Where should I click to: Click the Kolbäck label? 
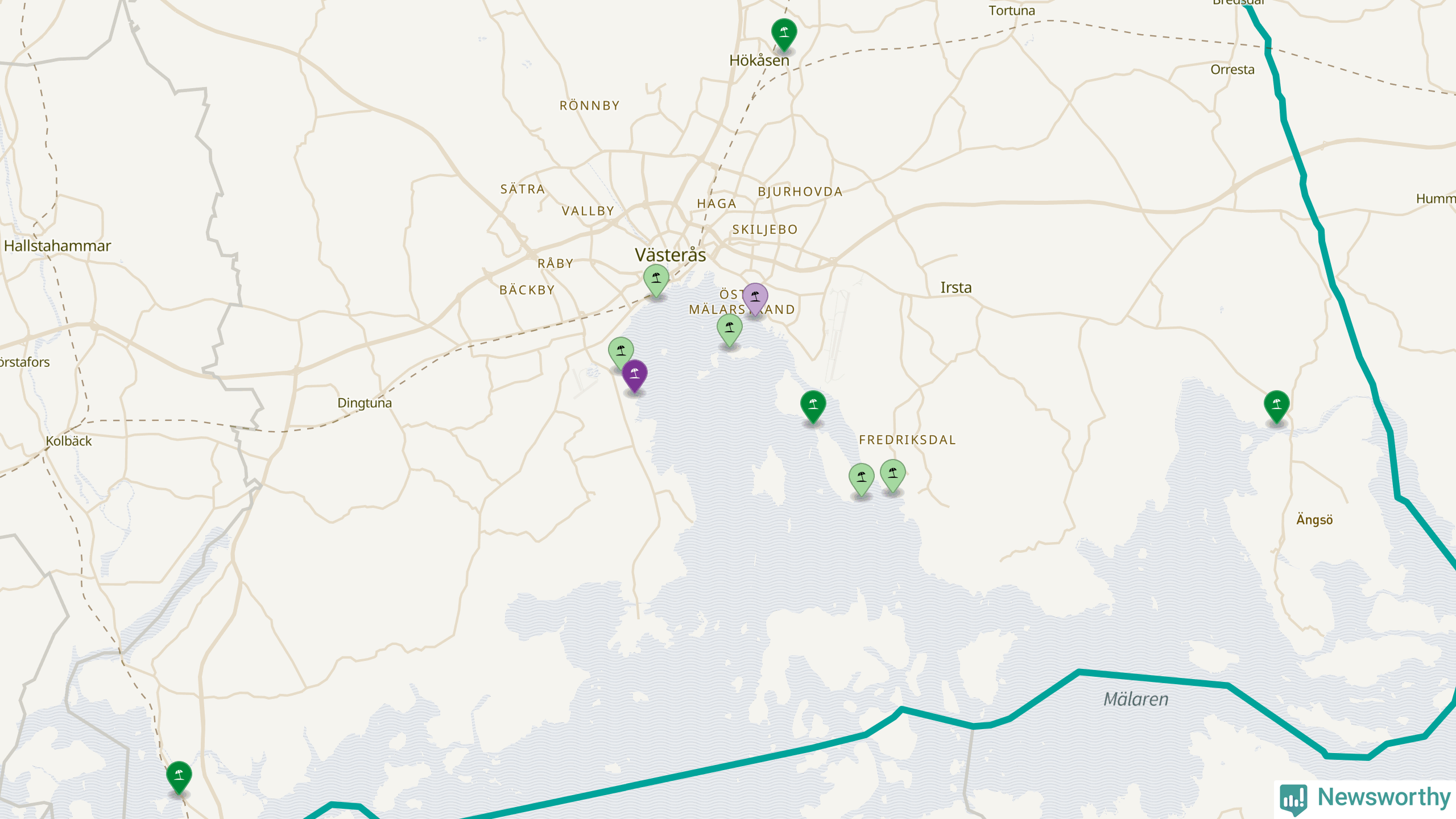tap(69, 441)
